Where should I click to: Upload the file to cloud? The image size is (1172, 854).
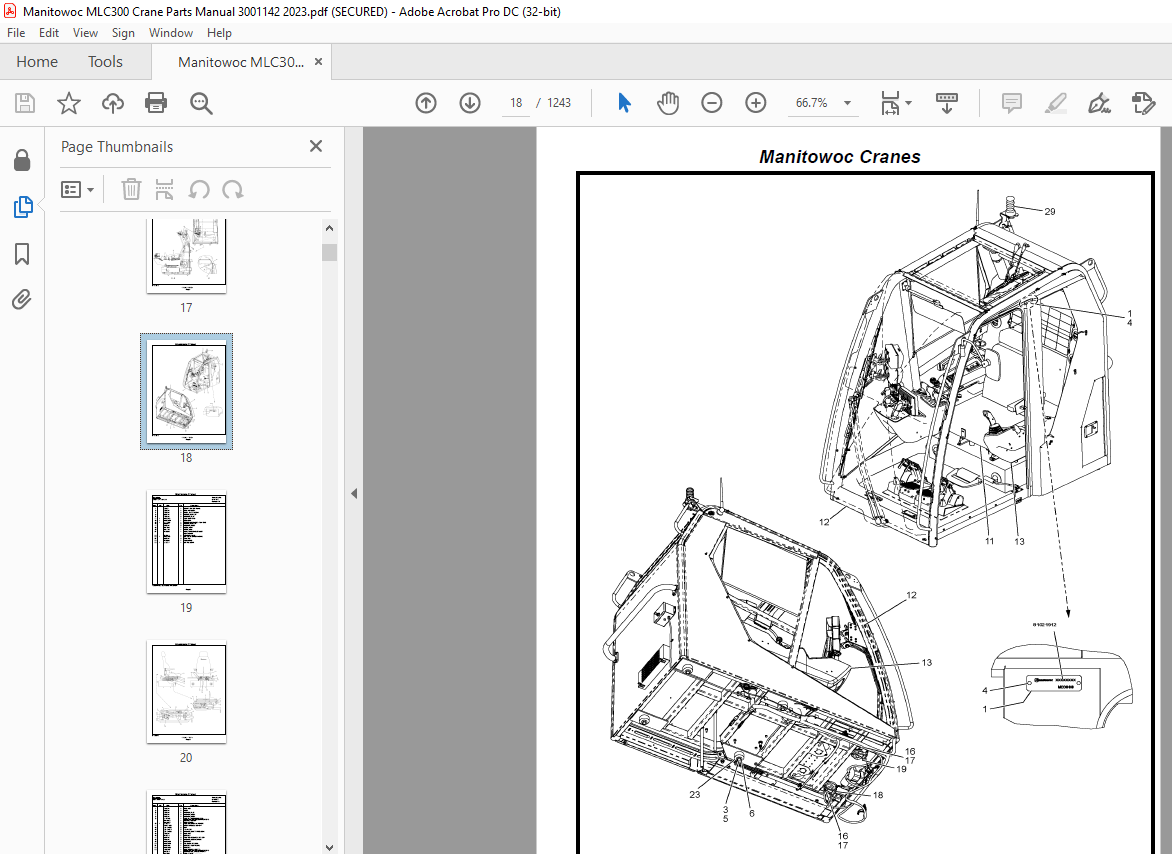[x=113, y=103]
